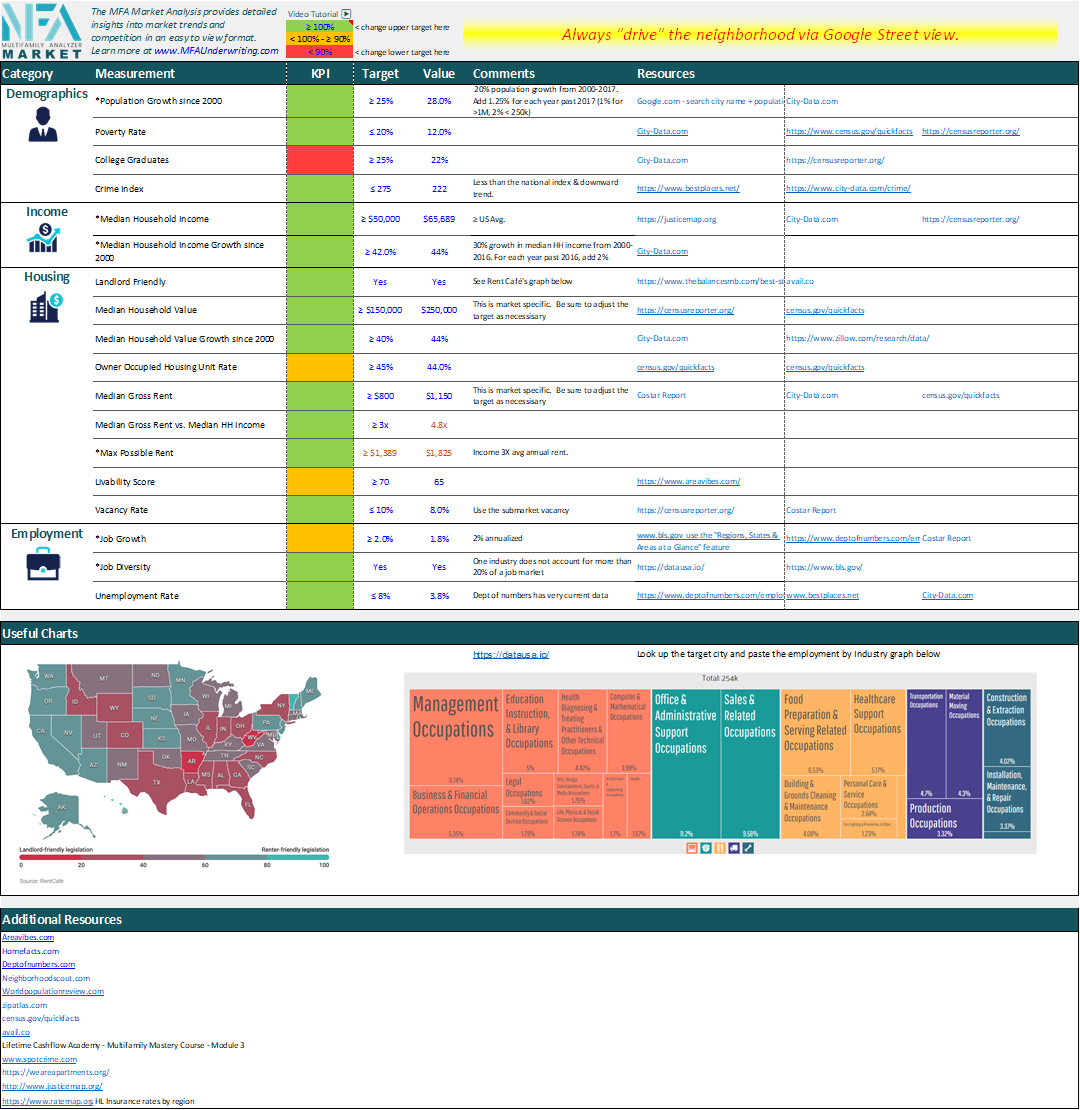Screen dimensions: 1080x1110
Task: Click the red-orange legend icon below treemap
Action: pos(692,848)
